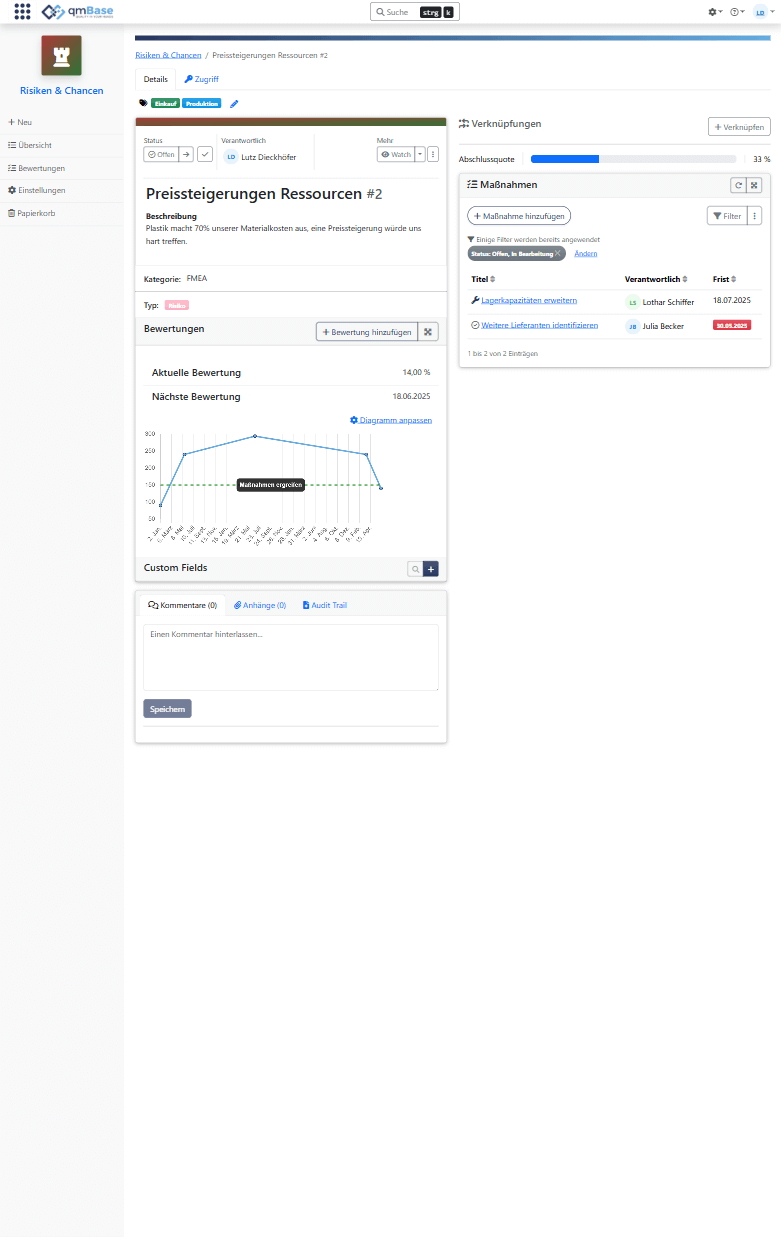Expand Maßnahmen panel to fullscreen
This screenshot has height=1241, width=781.
coord(755,185)
